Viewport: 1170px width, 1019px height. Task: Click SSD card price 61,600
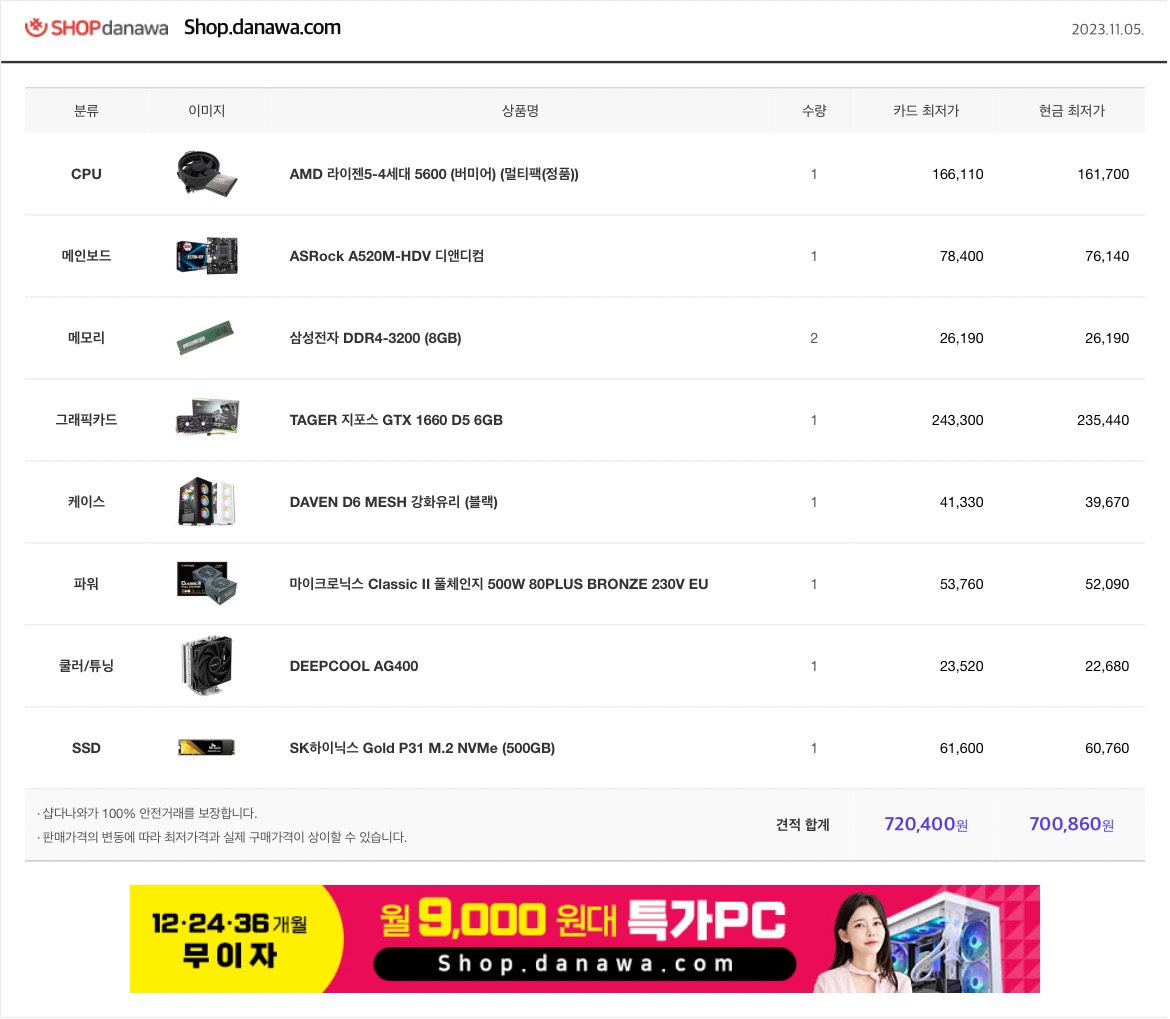point(961,749)
